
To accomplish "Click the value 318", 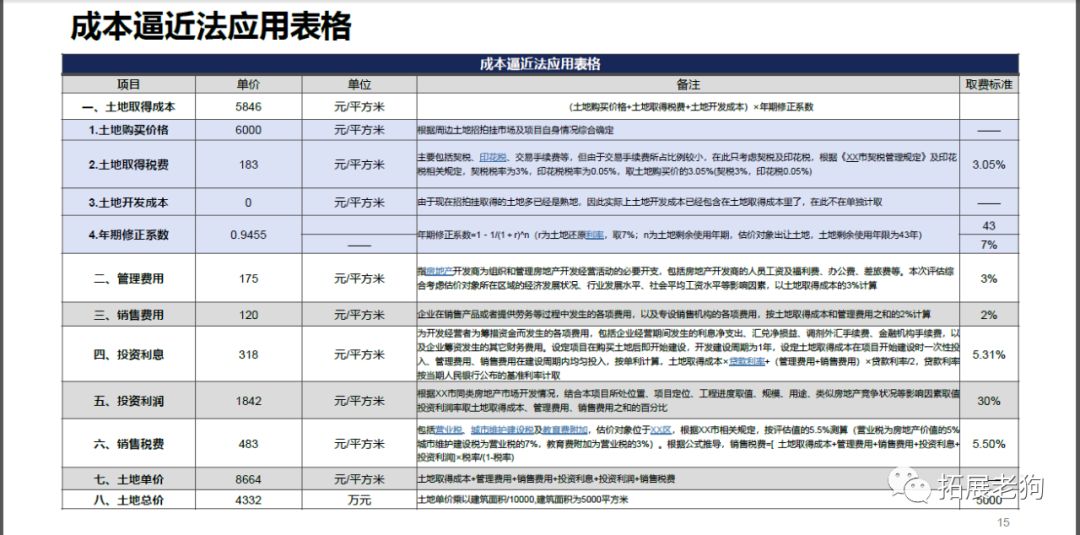I will 249,355.
